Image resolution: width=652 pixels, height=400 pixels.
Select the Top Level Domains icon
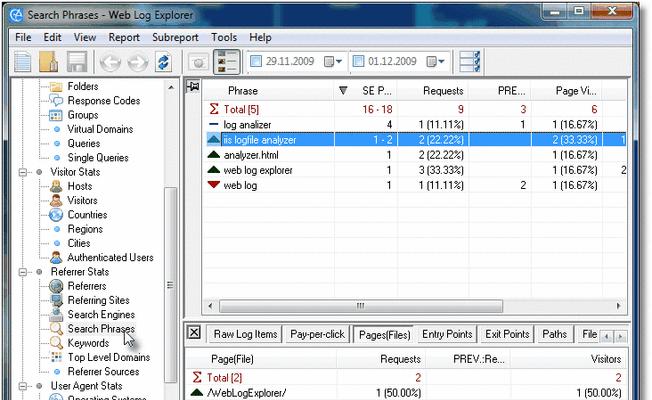tap(56, 357)
